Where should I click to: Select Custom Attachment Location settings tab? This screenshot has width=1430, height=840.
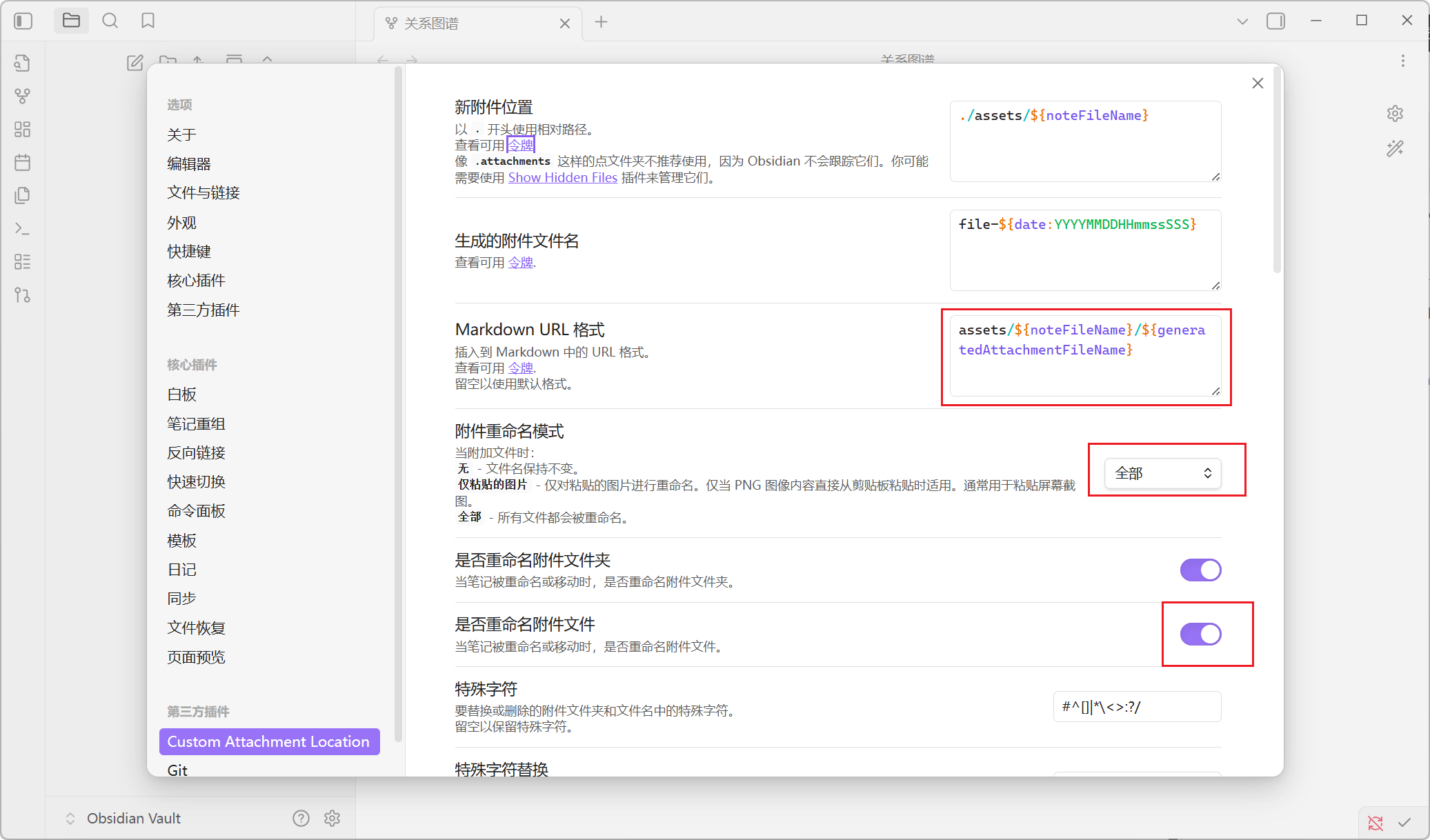[269, 741]
